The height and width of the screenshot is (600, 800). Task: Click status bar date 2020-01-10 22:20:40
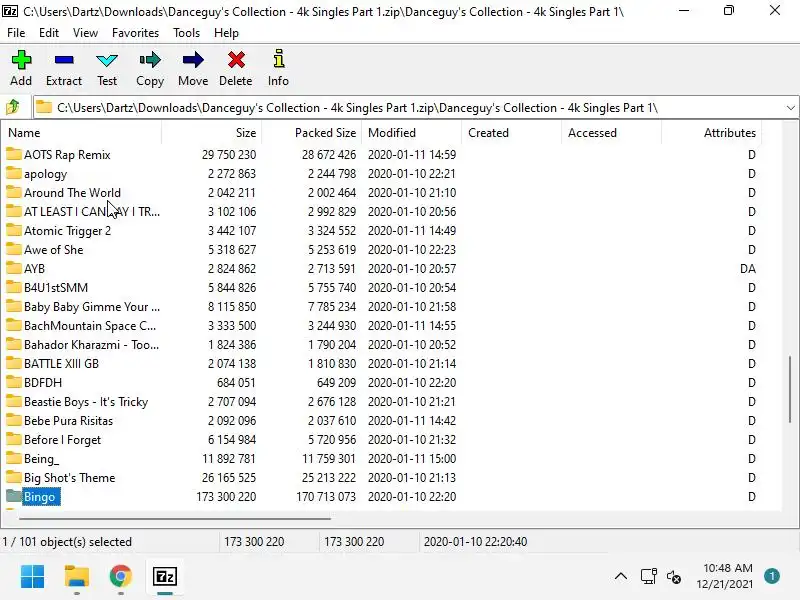(476, 541)
